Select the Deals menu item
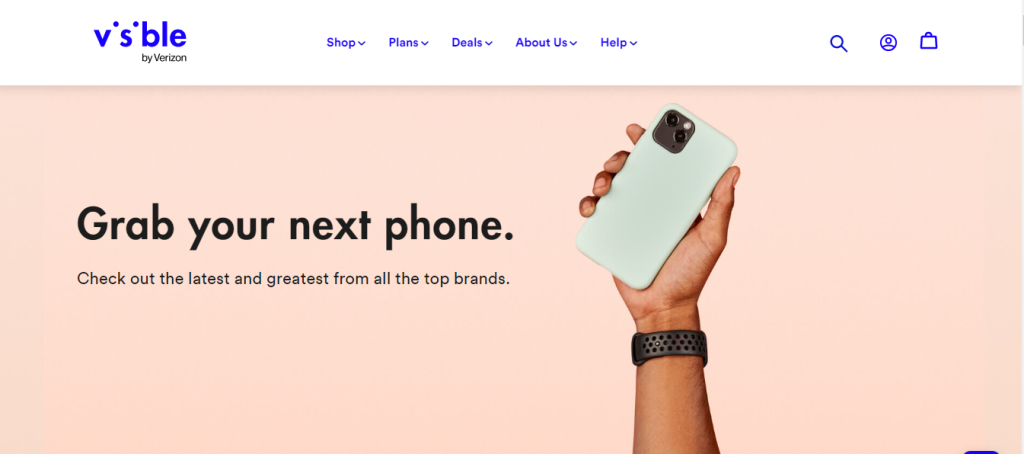 (x=472, y=42)
